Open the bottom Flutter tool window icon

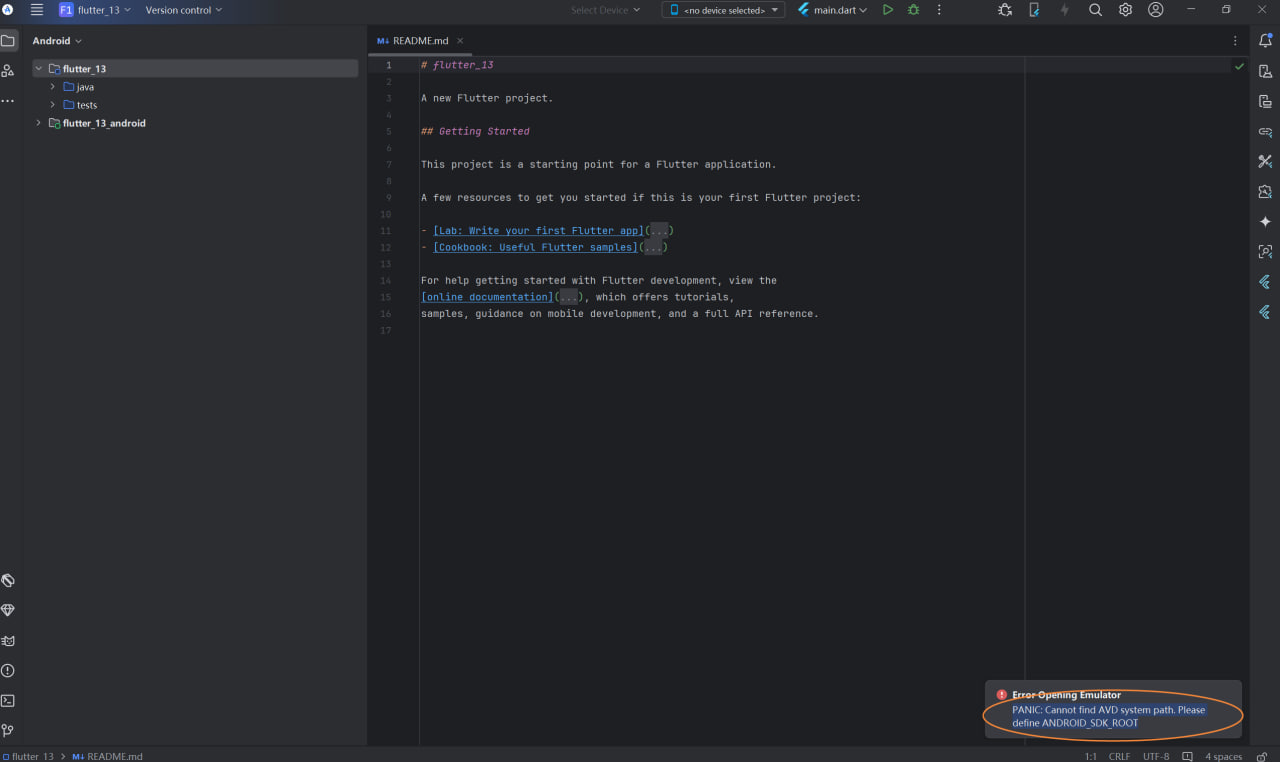click(1265, 312)
